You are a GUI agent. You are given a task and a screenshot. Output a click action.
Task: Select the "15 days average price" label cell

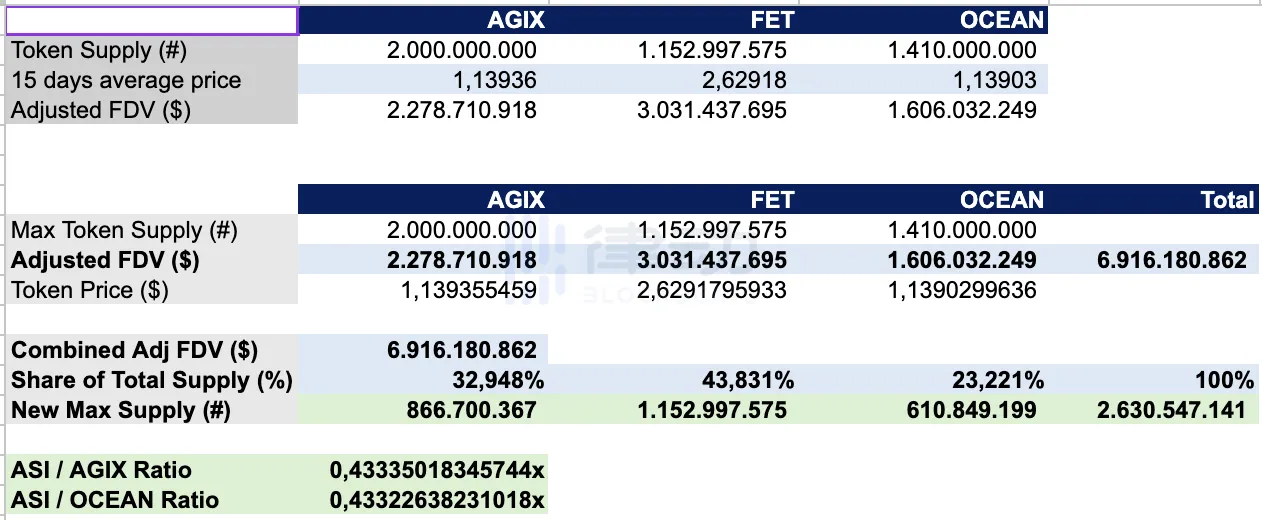tap(126, 80)
